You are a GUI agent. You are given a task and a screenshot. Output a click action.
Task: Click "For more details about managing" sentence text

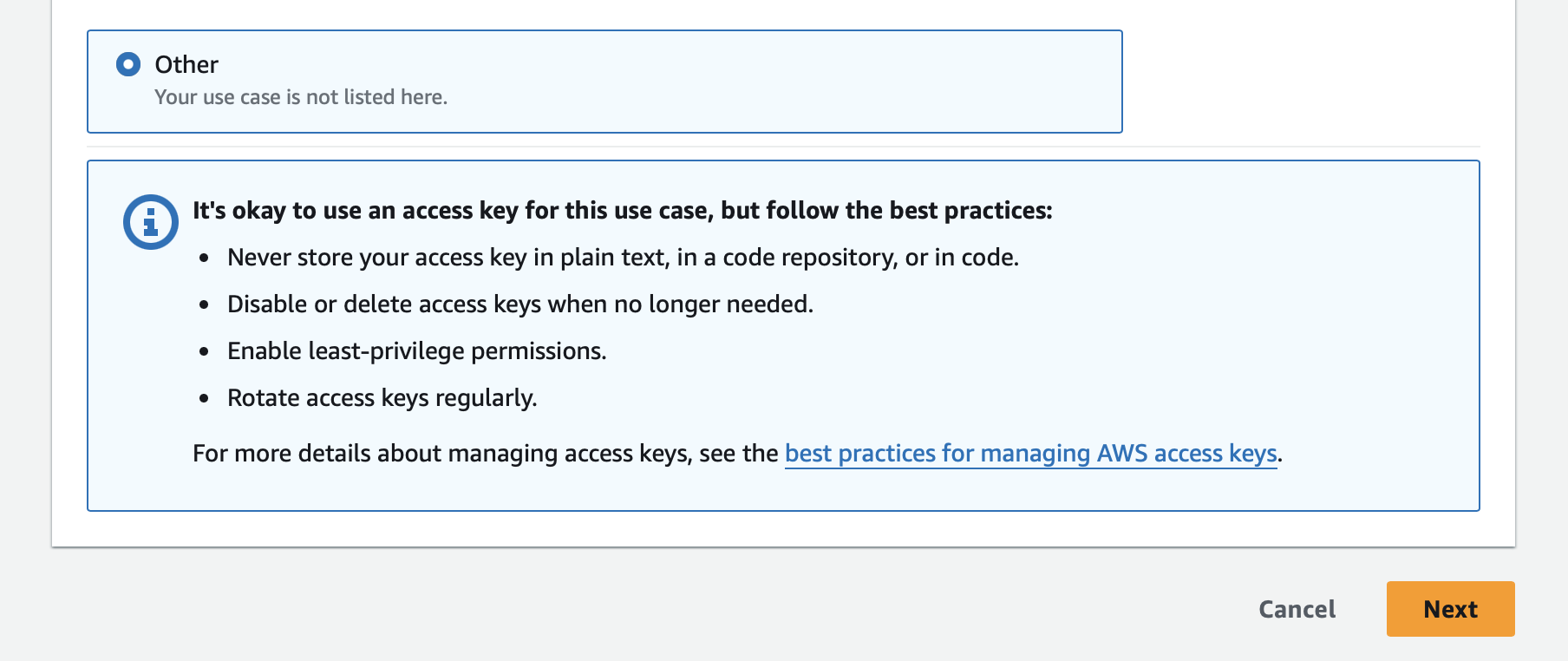[x=485, y=454]
